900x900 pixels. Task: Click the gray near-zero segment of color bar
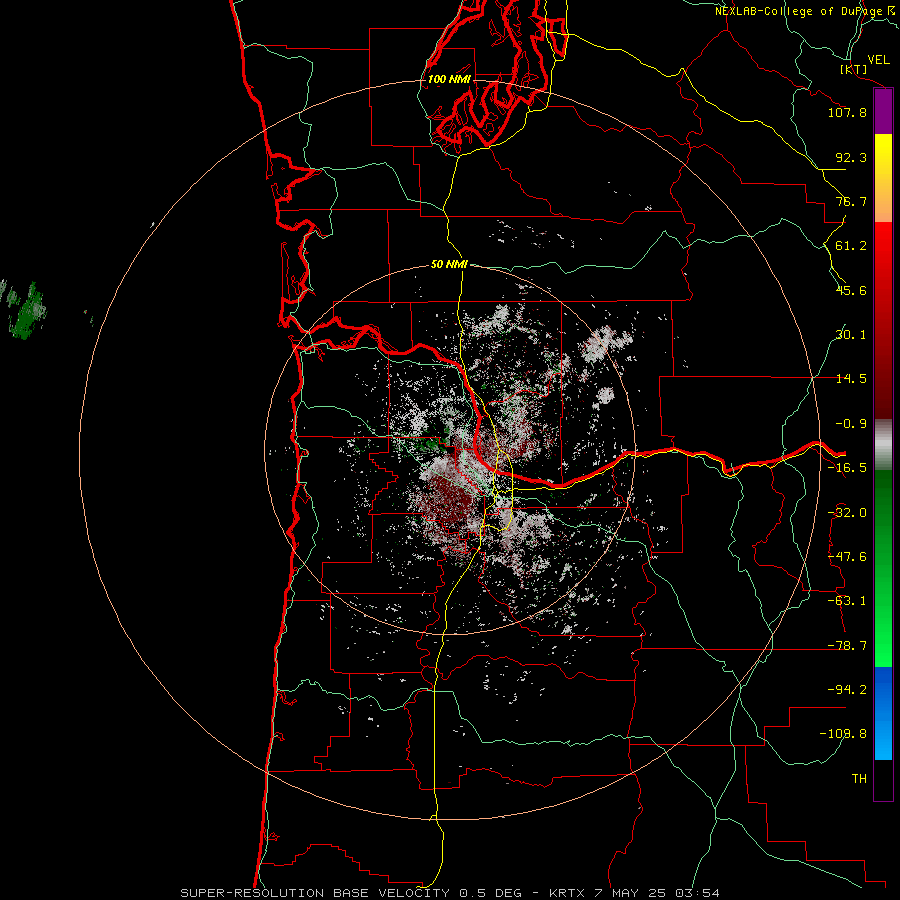(883, 445)
